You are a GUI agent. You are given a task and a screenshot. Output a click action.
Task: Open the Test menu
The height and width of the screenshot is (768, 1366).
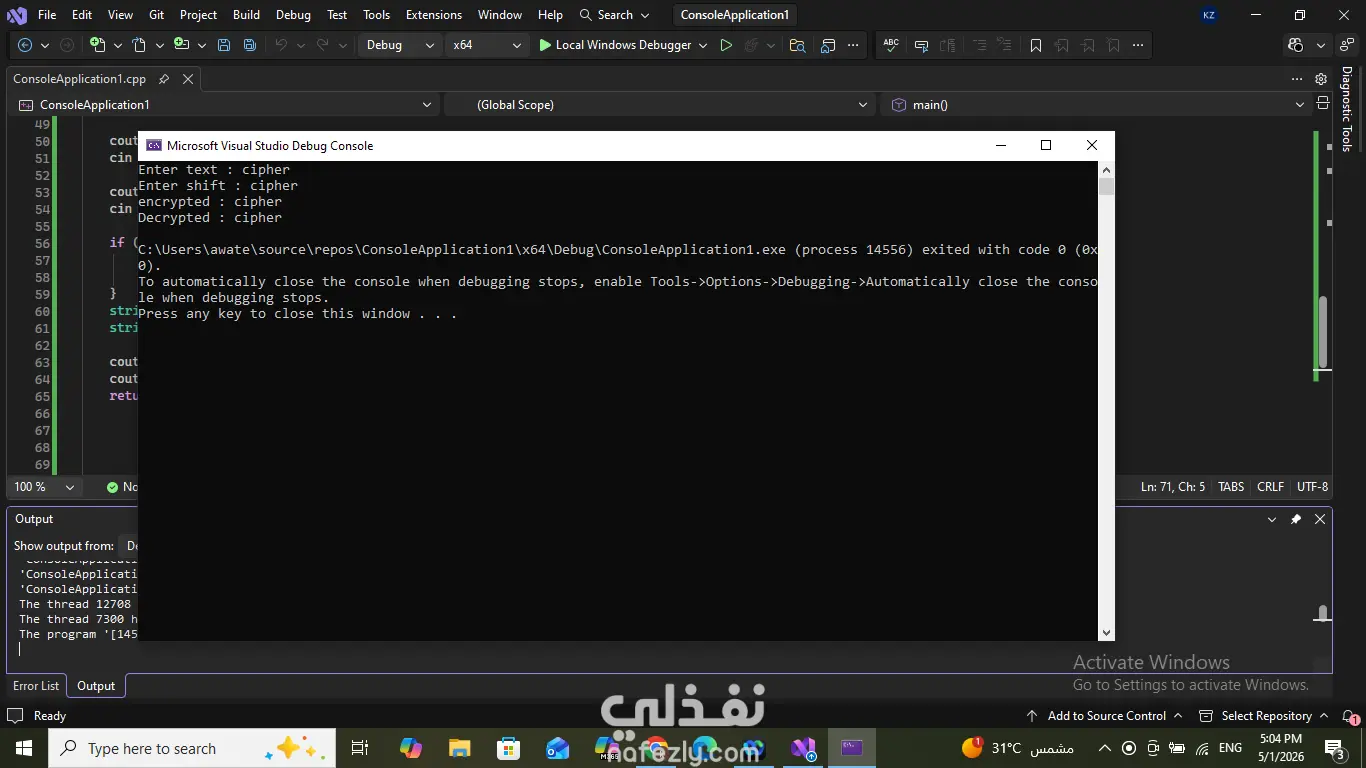pyautogui.click(x=337, y=15)
